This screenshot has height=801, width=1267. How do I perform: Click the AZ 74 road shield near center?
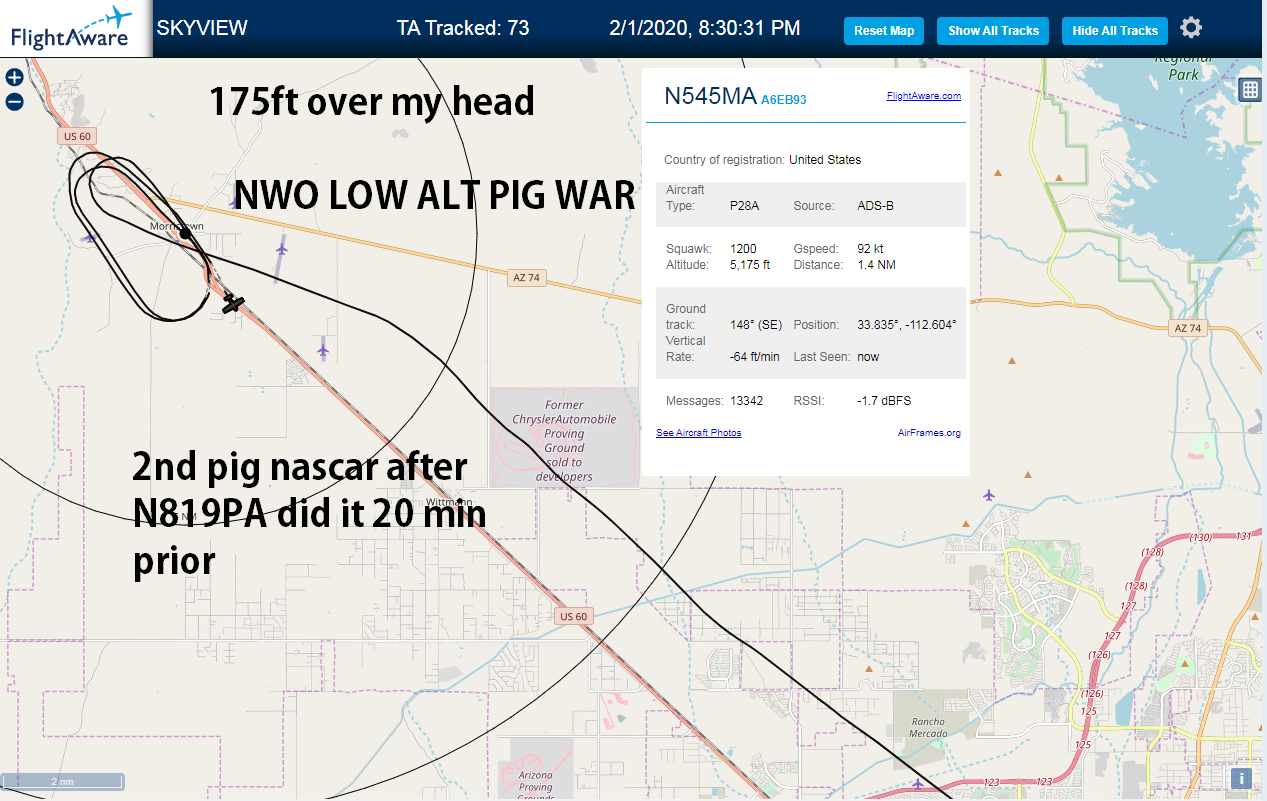point(527,278)
